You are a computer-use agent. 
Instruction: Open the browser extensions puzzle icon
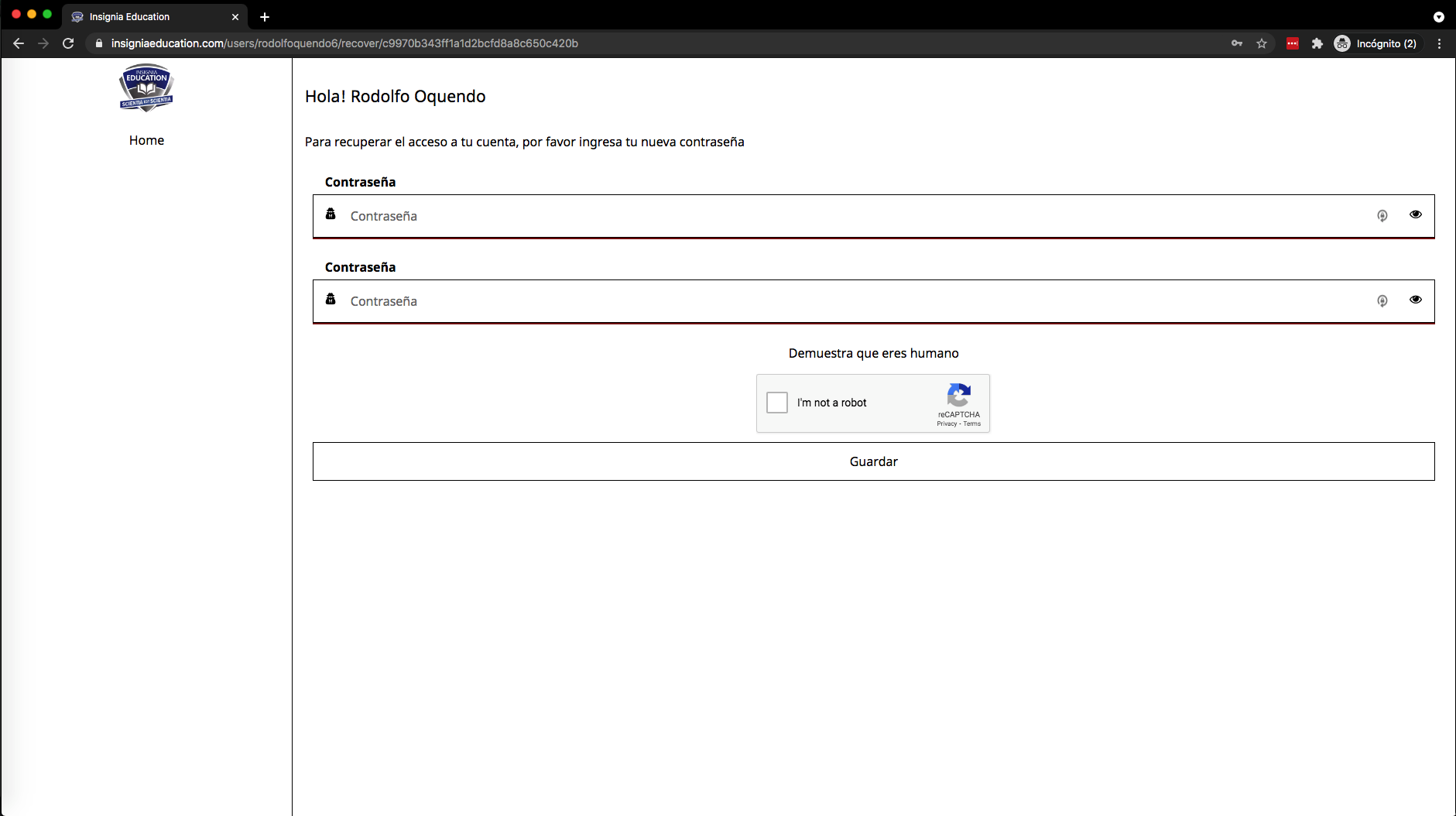(1317, 43)
